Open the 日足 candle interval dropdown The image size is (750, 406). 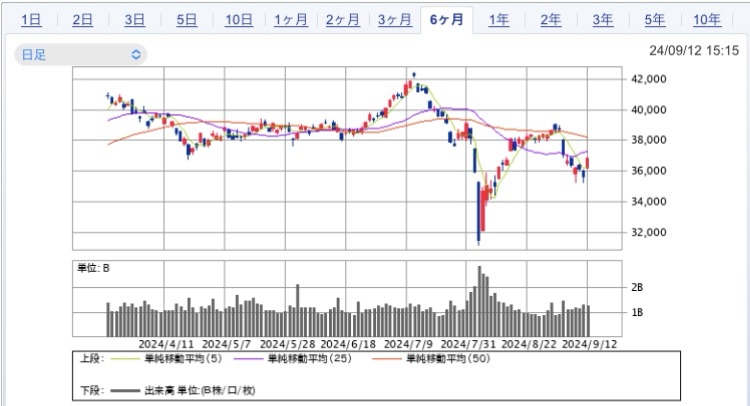click(x=80, y=55)
